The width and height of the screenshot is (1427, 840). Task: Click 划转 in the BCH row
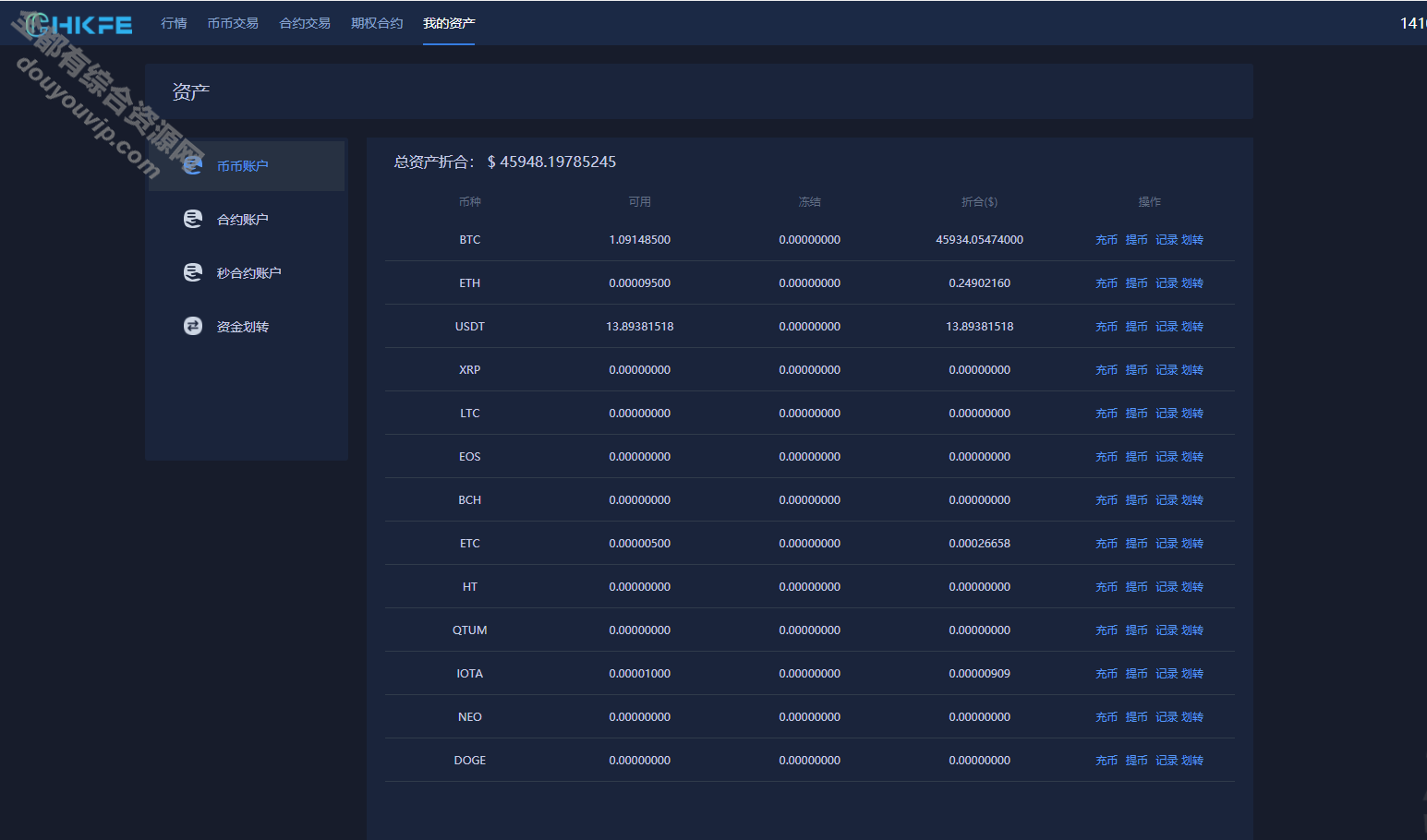point(1192,500)
